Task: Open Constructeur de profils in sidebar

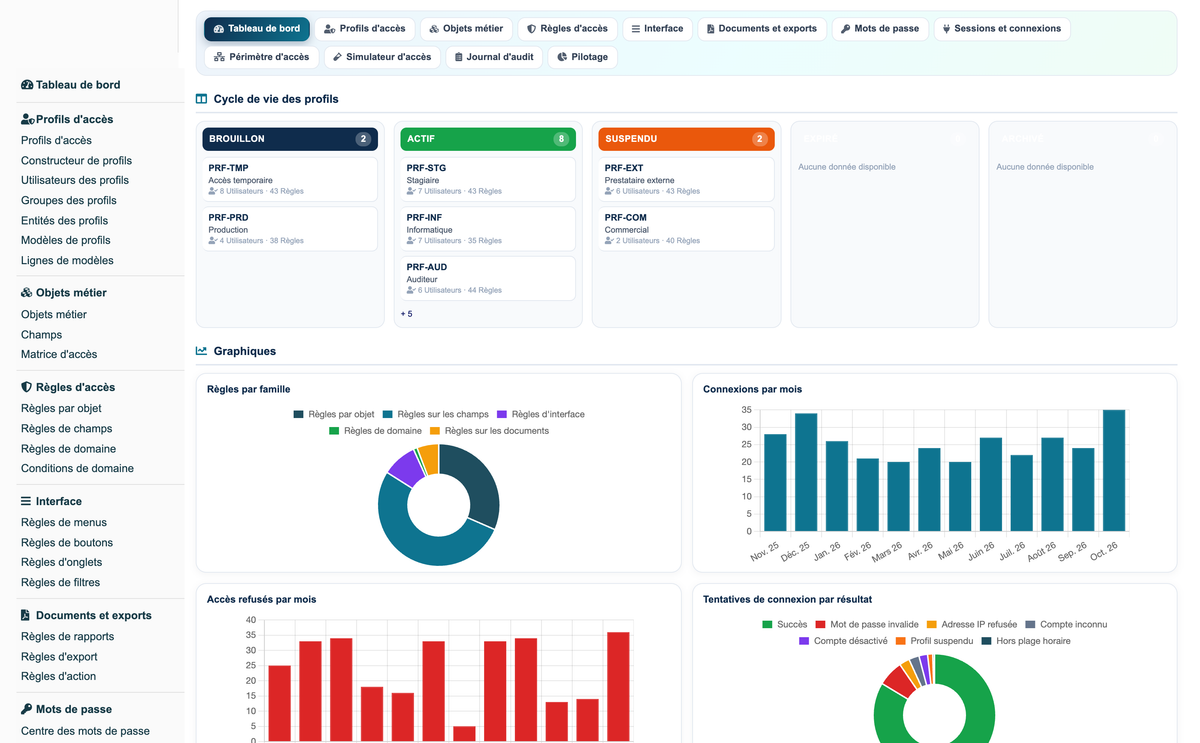Action: [76, 161]
